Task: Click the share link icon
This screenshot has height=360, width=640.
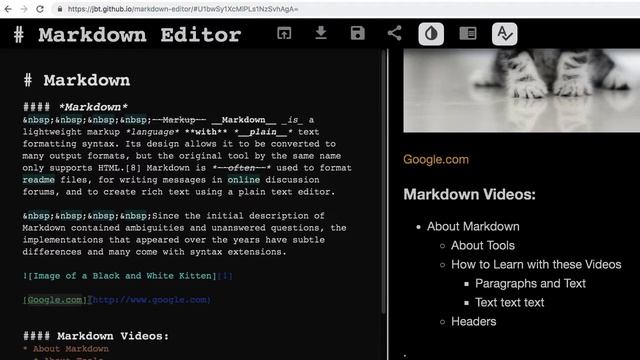Action: tap(394, 33)
